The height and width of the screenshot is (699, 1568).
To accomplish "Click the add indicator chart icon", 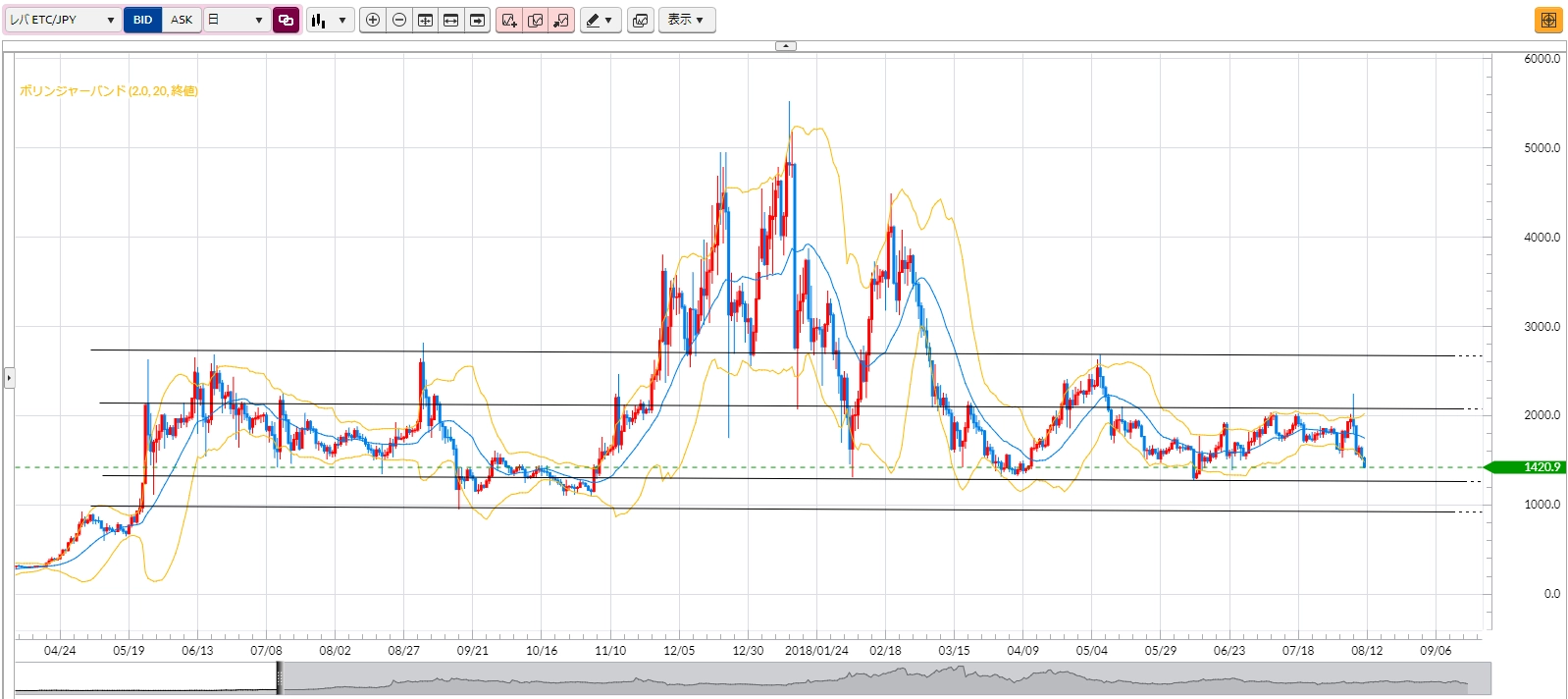I will pos(508,20).
